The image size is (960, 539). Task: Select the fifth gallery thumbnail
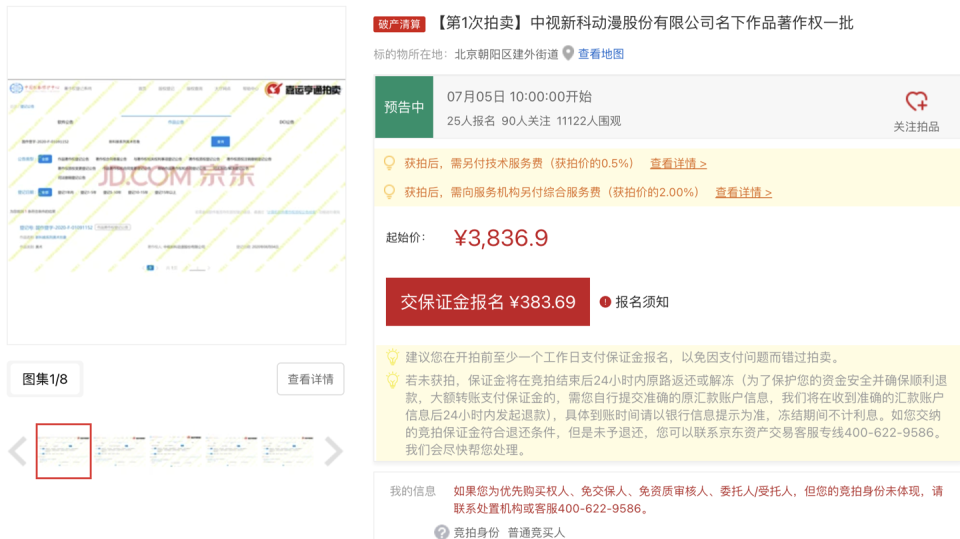coord(288,451)
